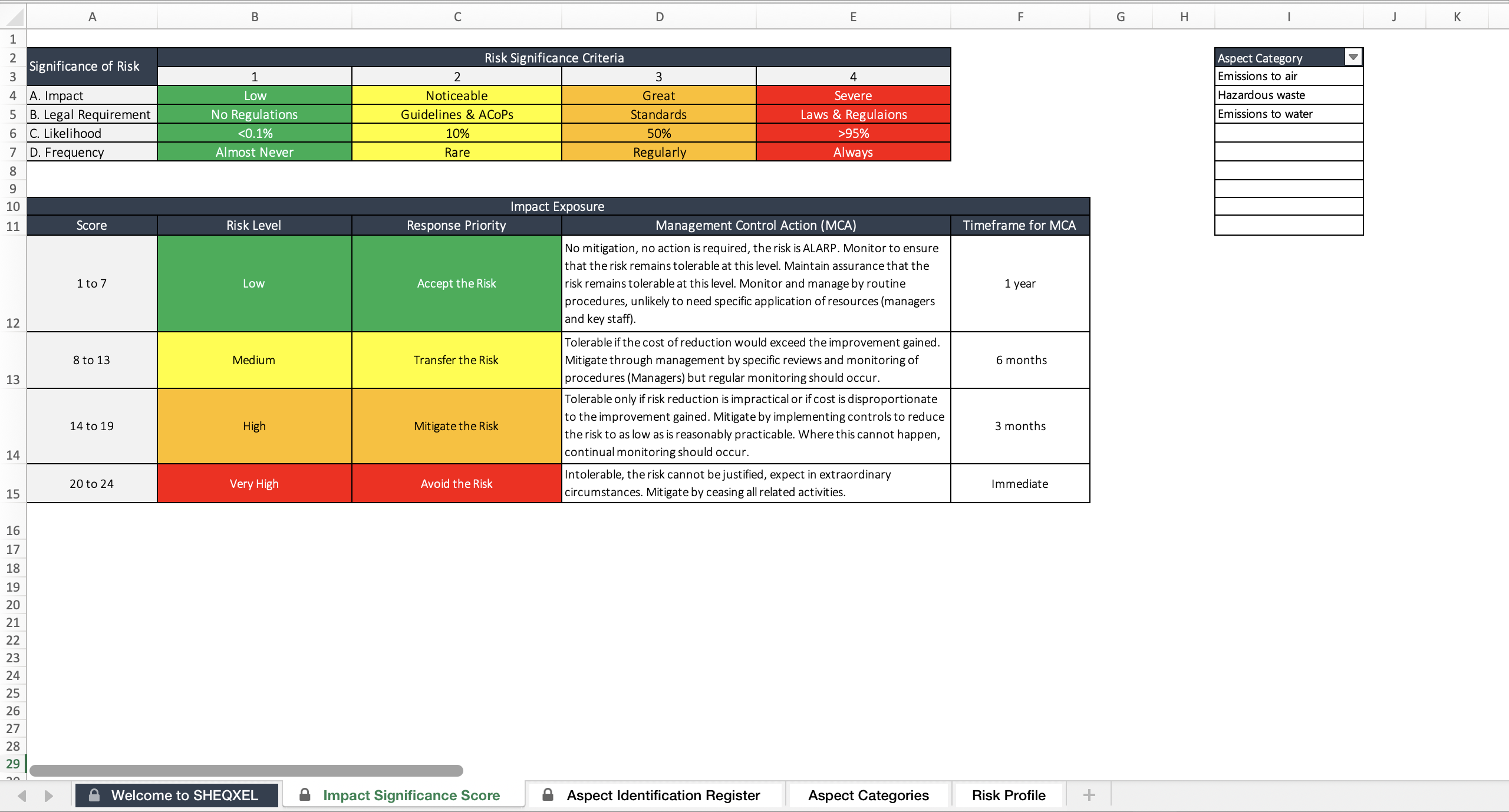This screenshot has width=1509, height=812.
Task: Select column D header
Action: pyautogui.click(x=659, y=16)
